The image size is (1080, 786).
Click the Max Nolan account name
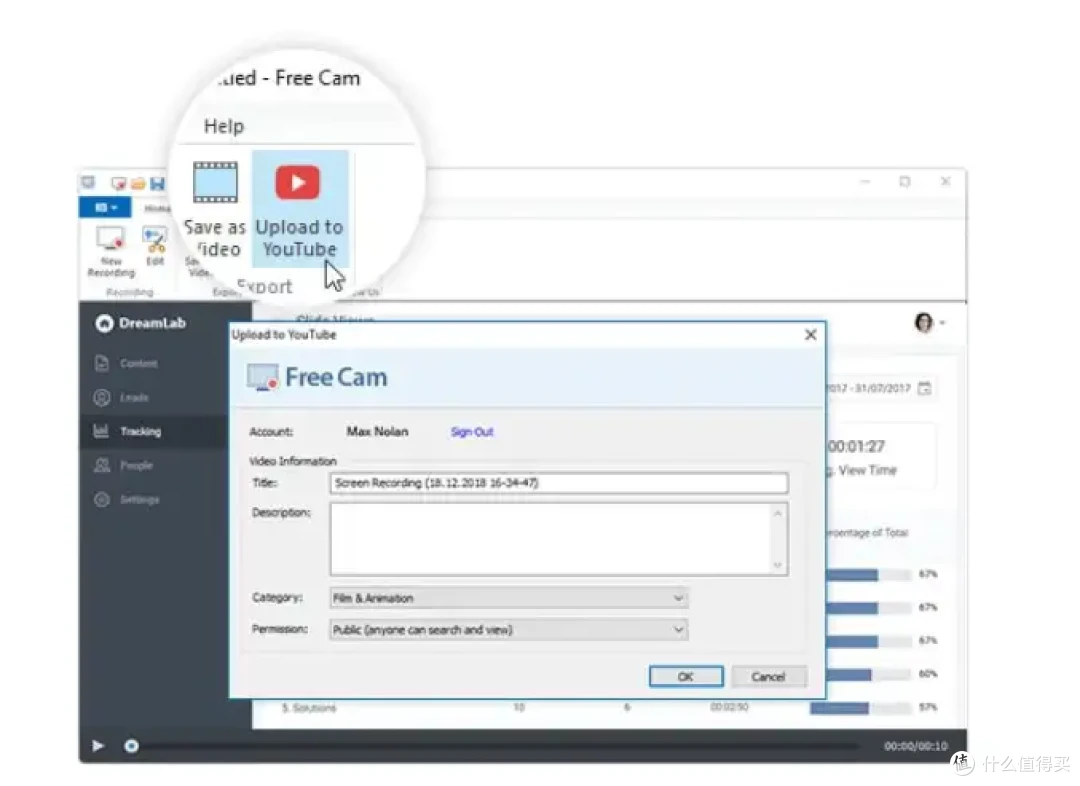[377, 432]
